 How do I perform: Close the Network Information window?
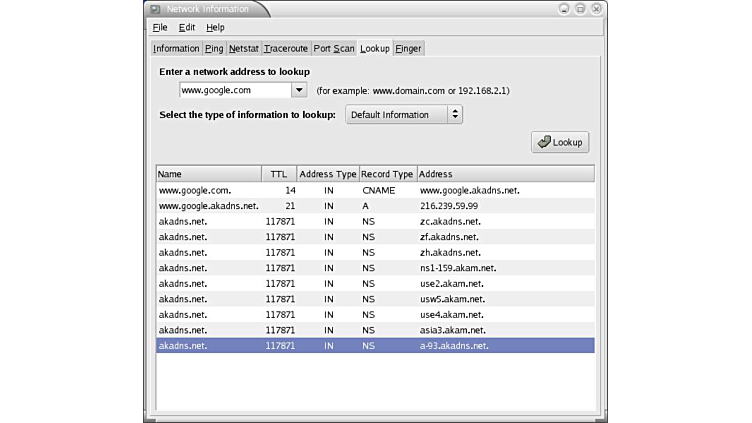click(x=595, y=8)
